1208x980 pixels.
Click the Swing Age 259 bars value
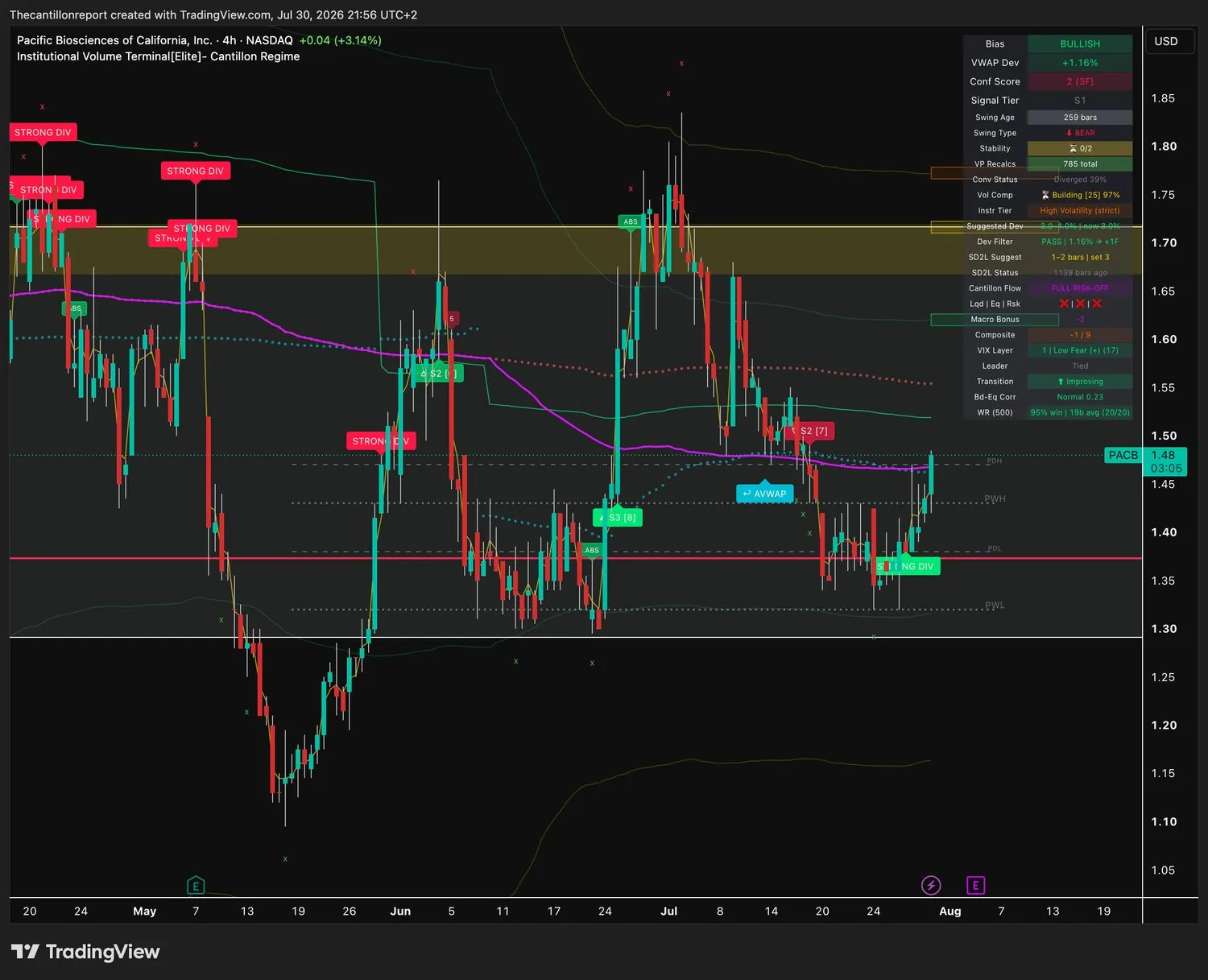1080,118
